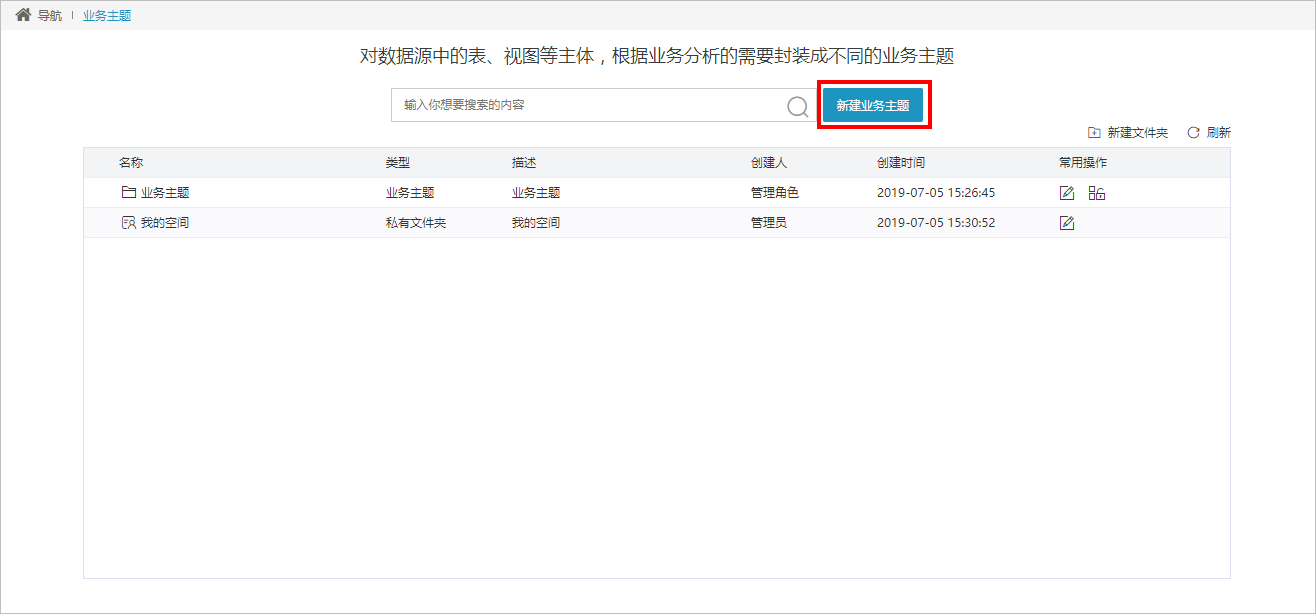Select the 私有文件夹 type cell

click(416, 223)
